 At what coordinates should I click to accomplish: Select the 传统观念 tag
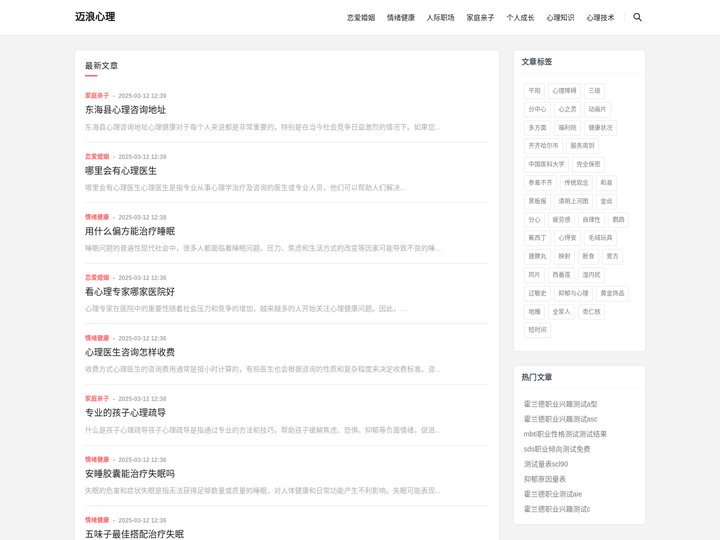pos(576,182)
